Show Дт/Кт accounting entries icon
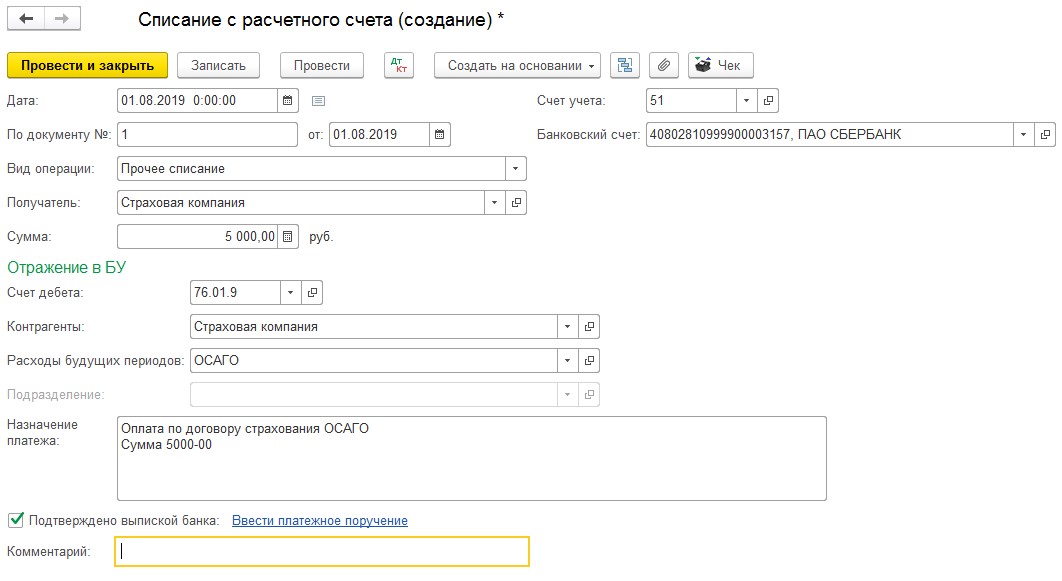 coord(398,65)
